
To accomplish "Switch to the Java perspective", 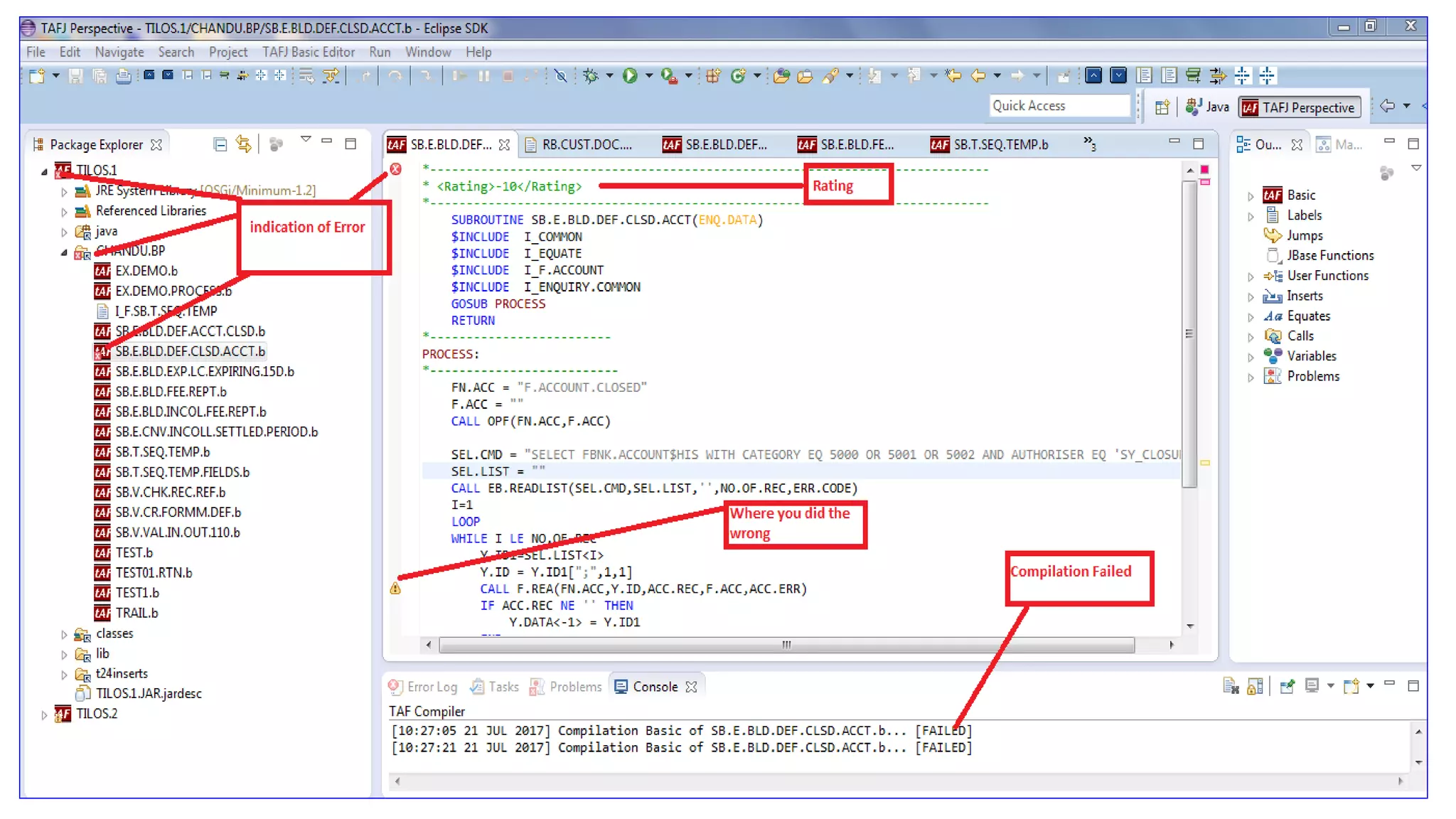I will tap(1208, 107).
